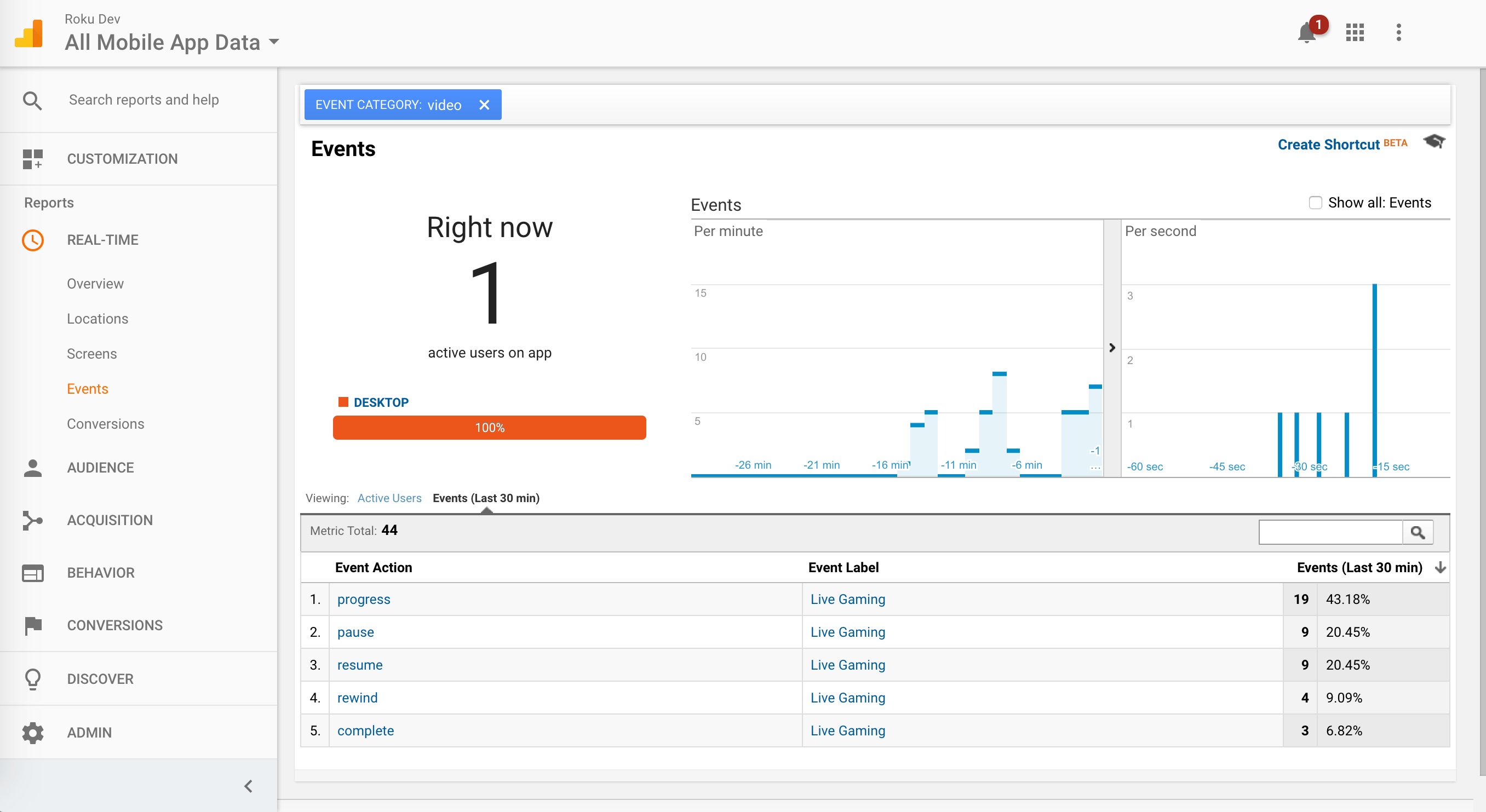
Task: Open the Events report in the sidebar
Action: point(87,388)
